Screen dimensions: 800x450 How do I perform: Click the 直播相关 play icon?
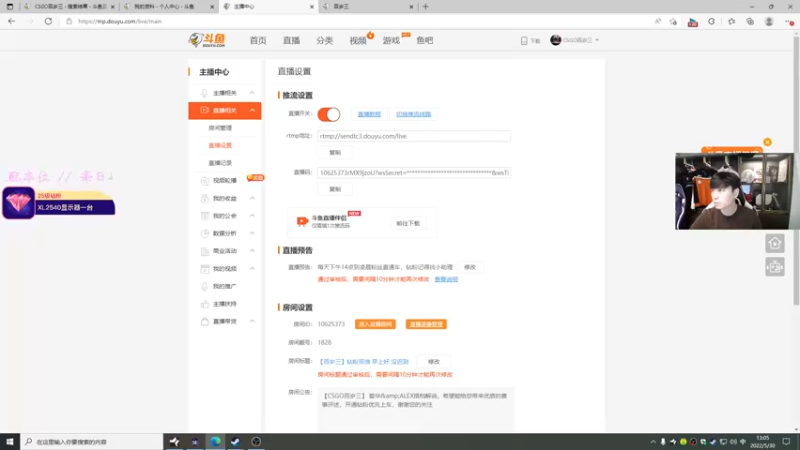coord(204,110)
